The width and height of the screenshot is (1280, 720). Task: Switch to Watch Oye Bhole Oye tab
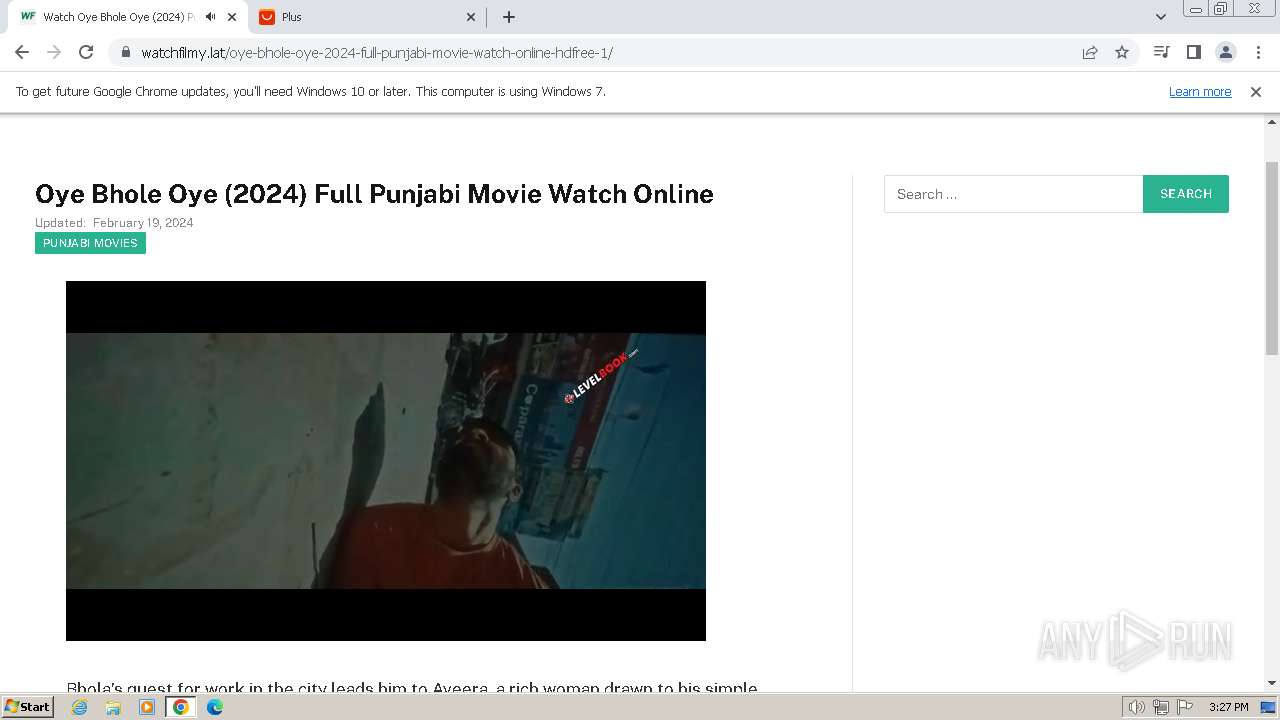(126, 17)
